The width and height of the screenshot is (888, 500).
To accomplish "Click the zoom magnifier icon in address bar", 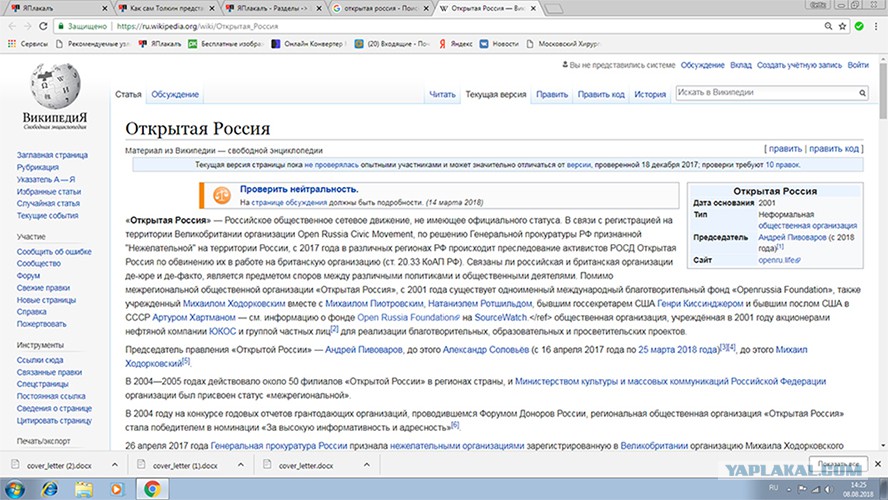I will coord(828,26).
